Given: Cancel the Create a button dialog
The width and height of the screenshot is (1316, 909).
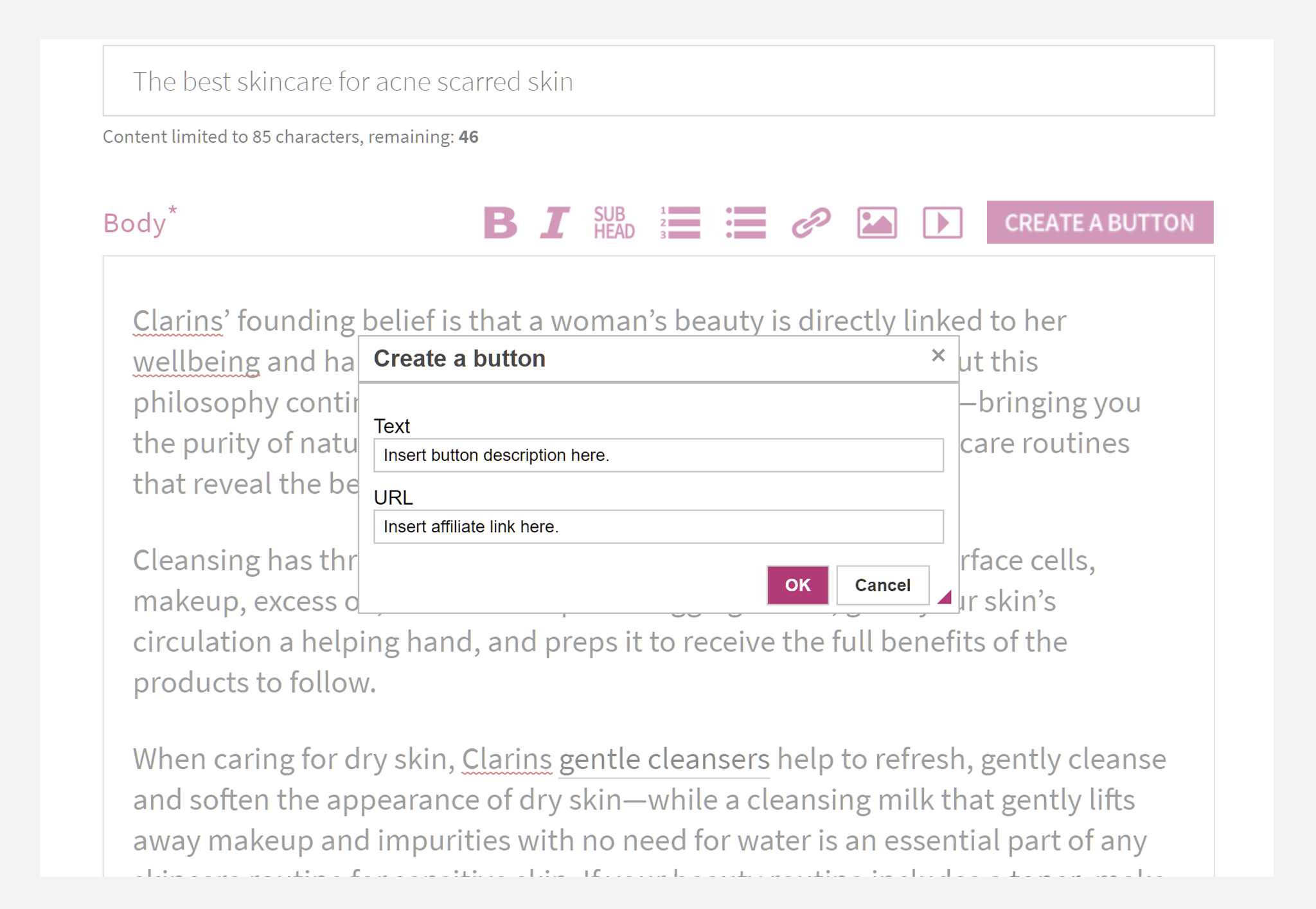Looking at the screenshot, I should (882, 585).
